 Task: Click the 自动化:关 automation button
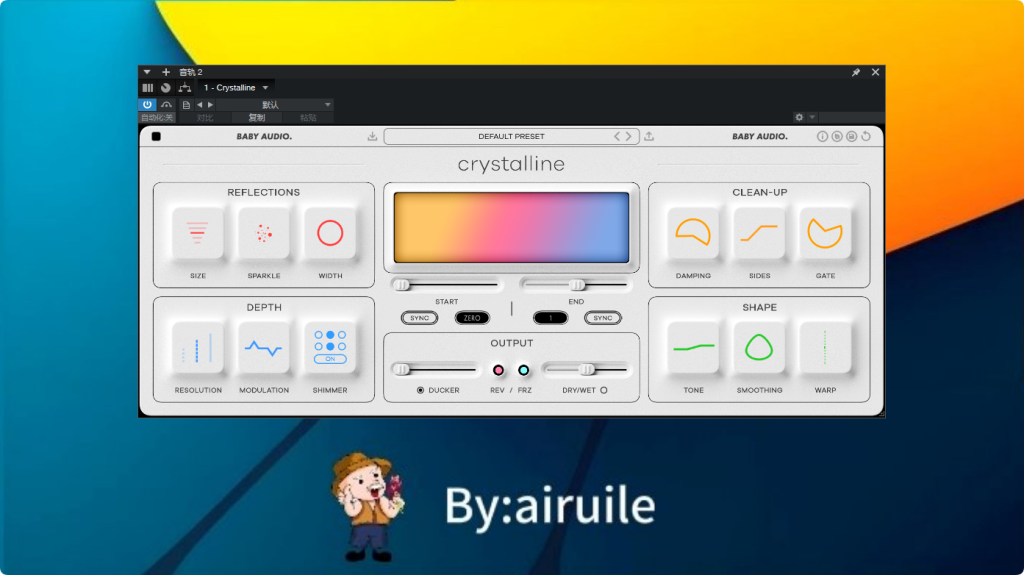pos(157,118)
